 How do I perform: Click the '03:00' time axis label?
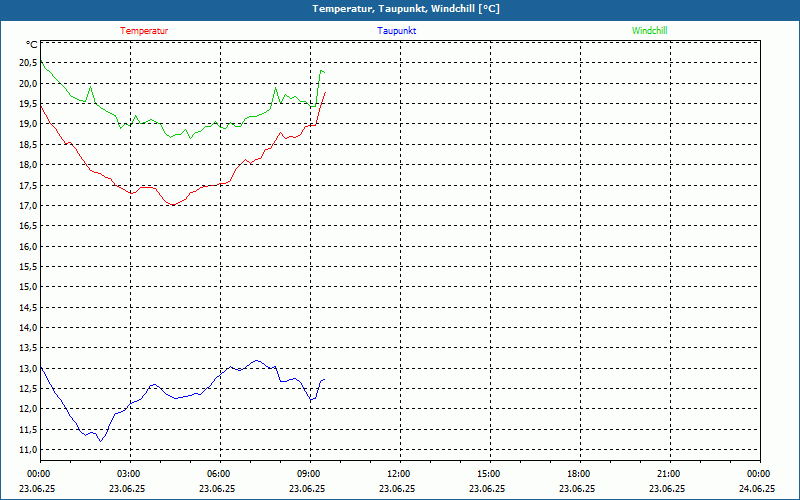tap(128, 474)
